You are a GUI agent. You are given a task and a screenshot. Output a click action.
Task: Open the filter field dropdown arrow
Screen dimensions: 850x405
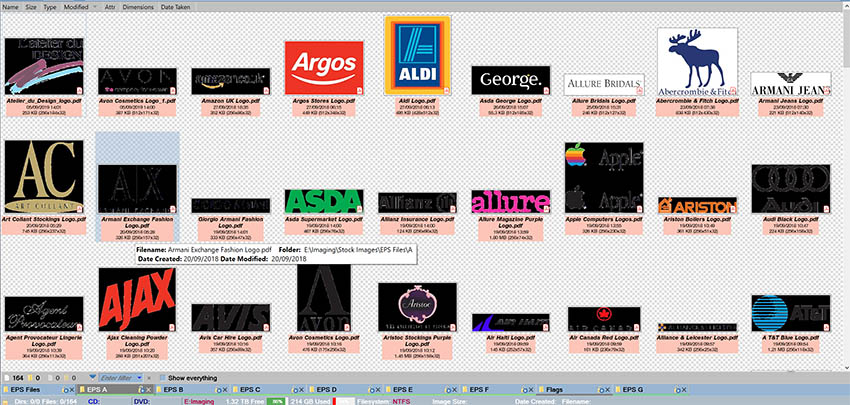click(x=139, y=378)
